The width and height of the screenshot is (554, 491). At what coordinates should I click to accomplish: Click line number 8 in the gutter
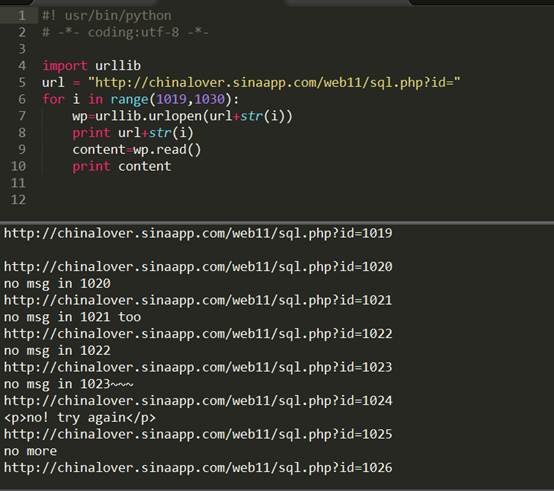(x=22, y=133)
